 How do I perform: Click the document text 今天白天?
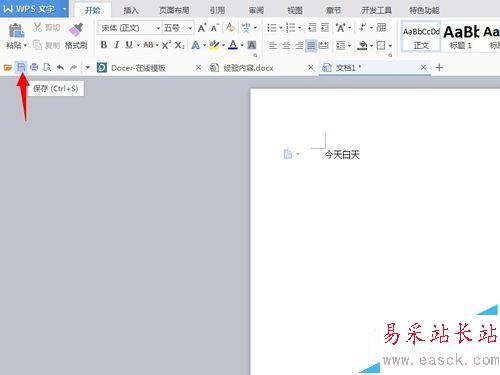(342, 155)
